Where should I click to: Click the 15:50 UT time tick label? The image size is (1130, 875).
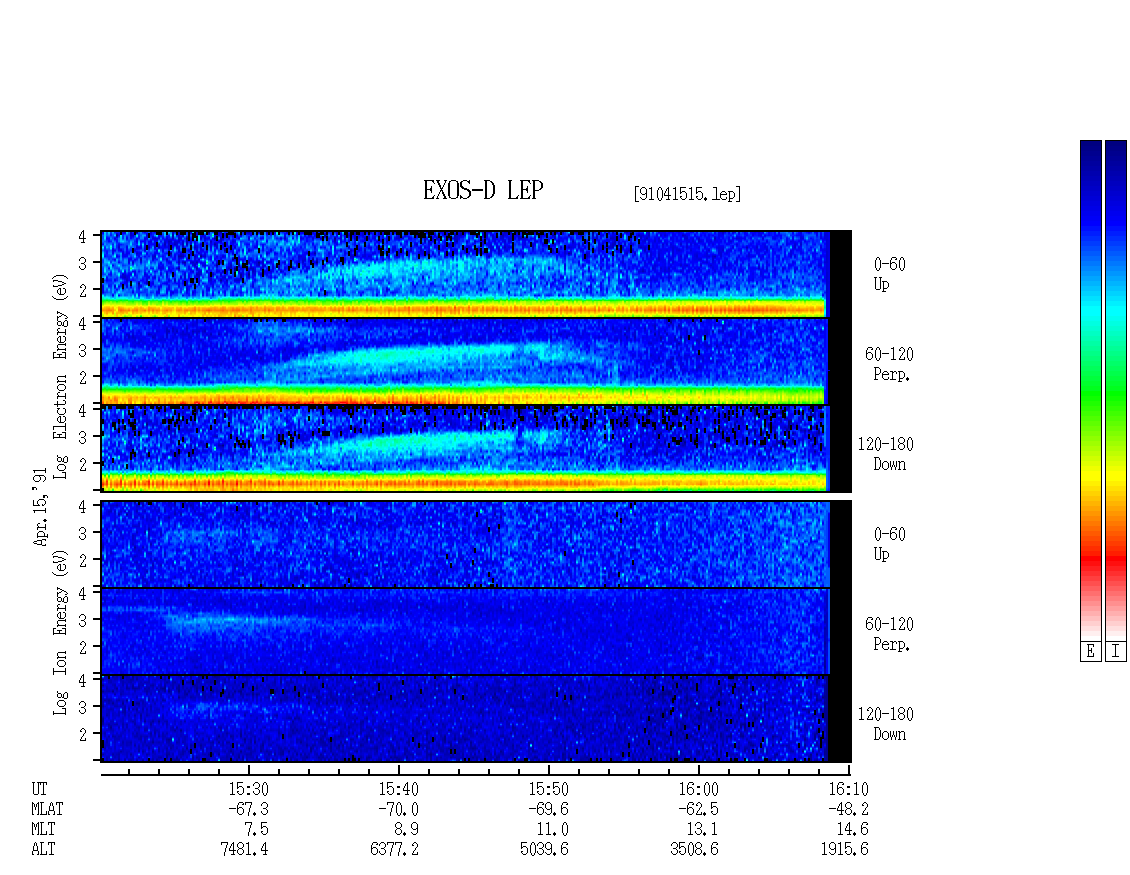(x=548, y=789)
